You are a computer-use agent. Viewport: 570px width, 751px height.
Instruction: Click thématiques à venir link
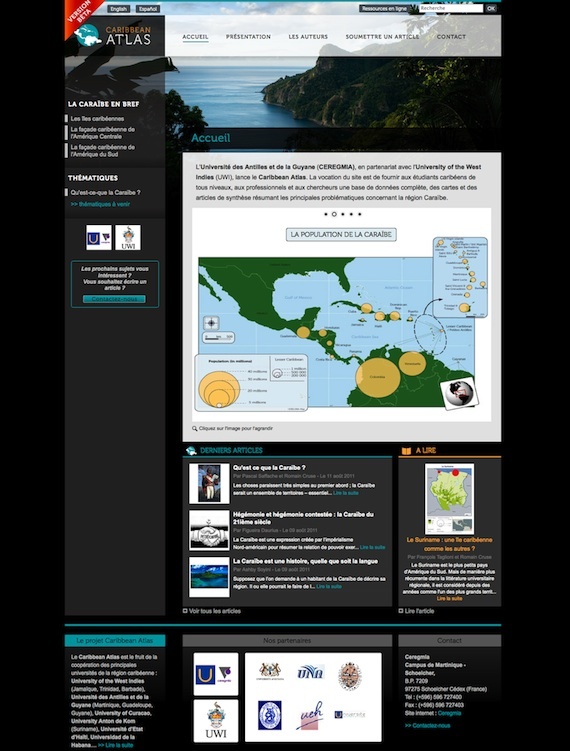coord(100,204)
